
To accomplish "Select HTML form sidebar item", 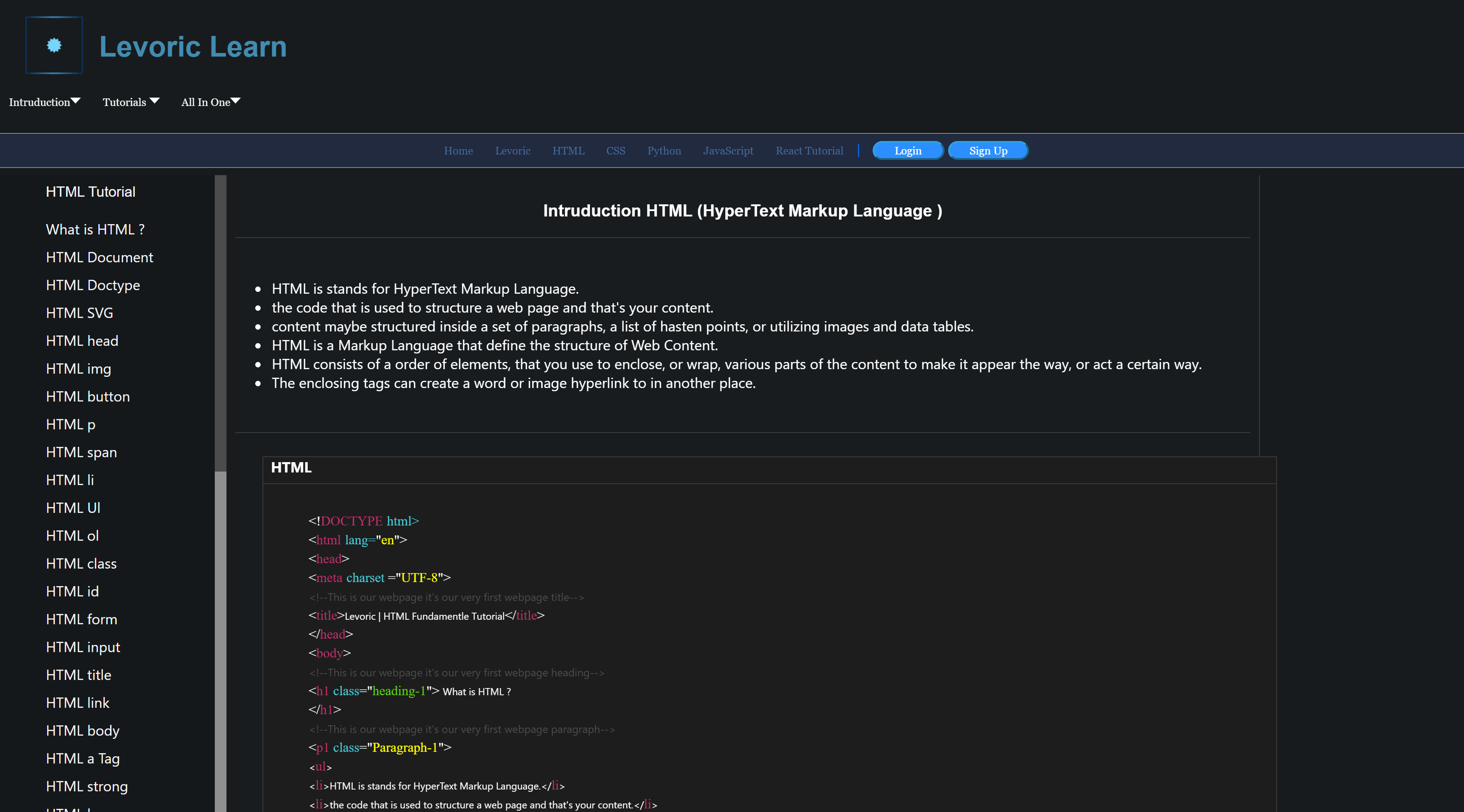I will point(82,618).
